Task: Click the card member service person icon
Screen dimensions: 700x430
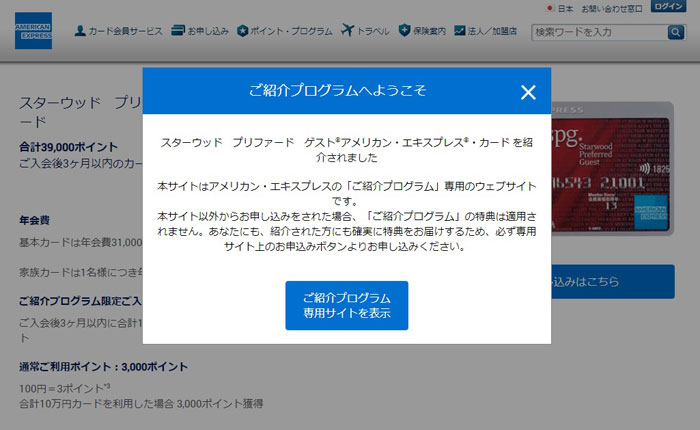Action: [x=80, y=31]
